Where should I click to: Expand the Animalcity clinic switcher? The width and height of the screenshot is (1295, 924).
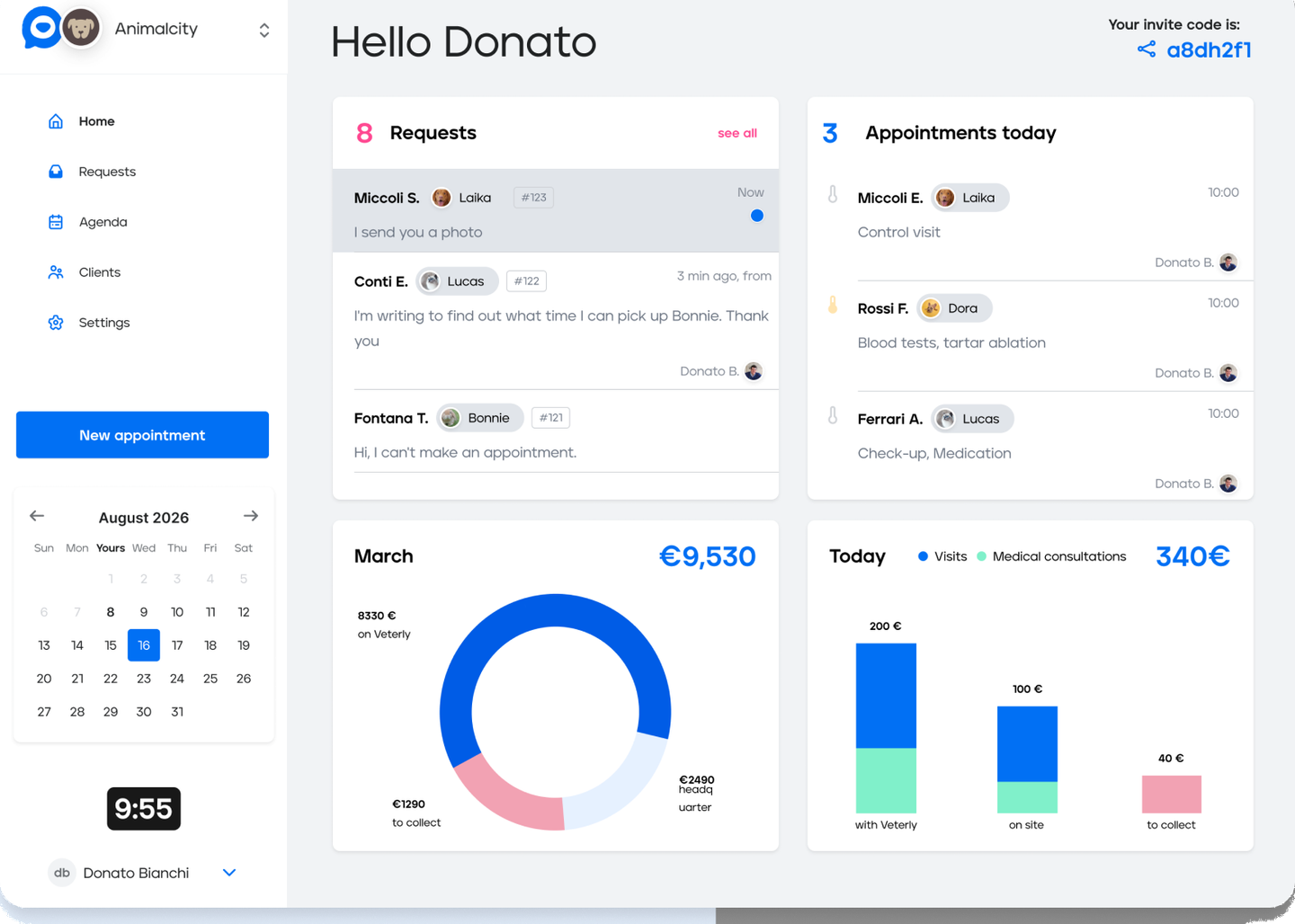point(263,30)
